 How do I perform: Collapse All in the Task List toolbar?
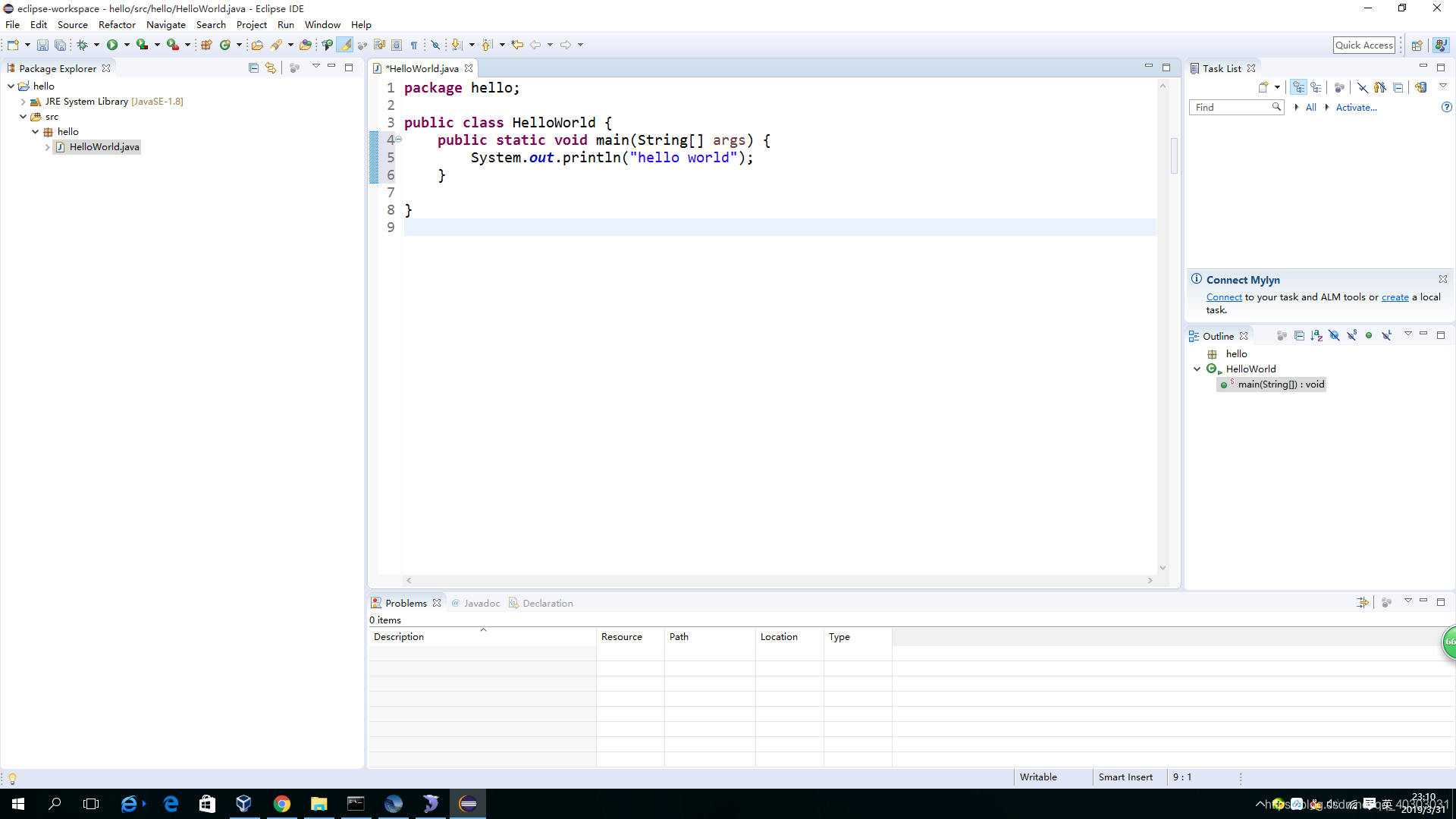[x=1398, y=88]
